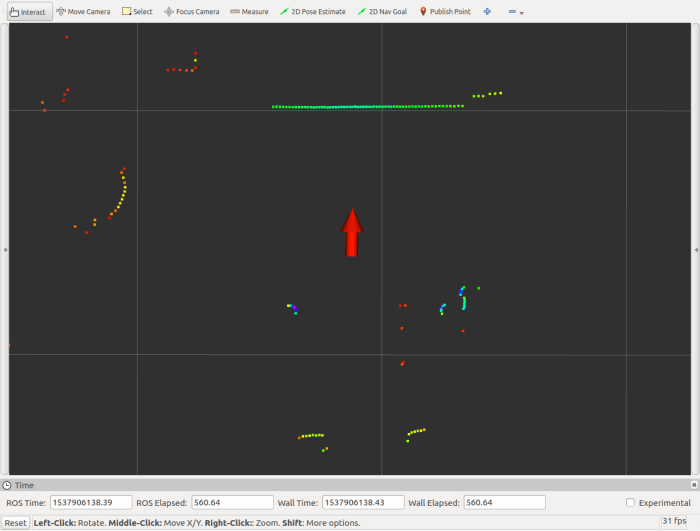This screenshot has width=700, height=531.
Task: Activate the Interact tool
Action: (27, 12)
